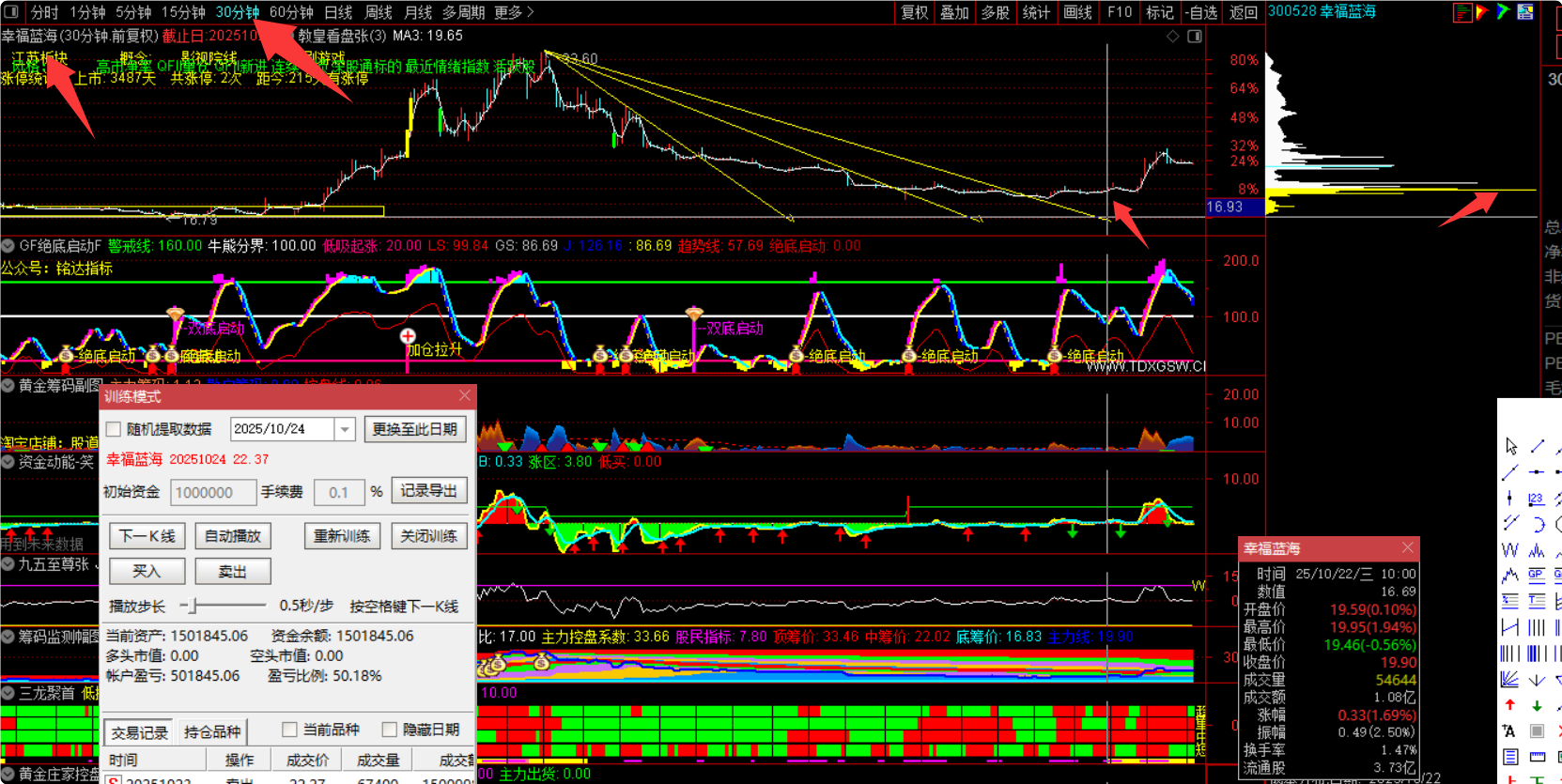Select the note document drawing tool
The width and height of the screenshot is (1562, 784).
(1510, 757)
